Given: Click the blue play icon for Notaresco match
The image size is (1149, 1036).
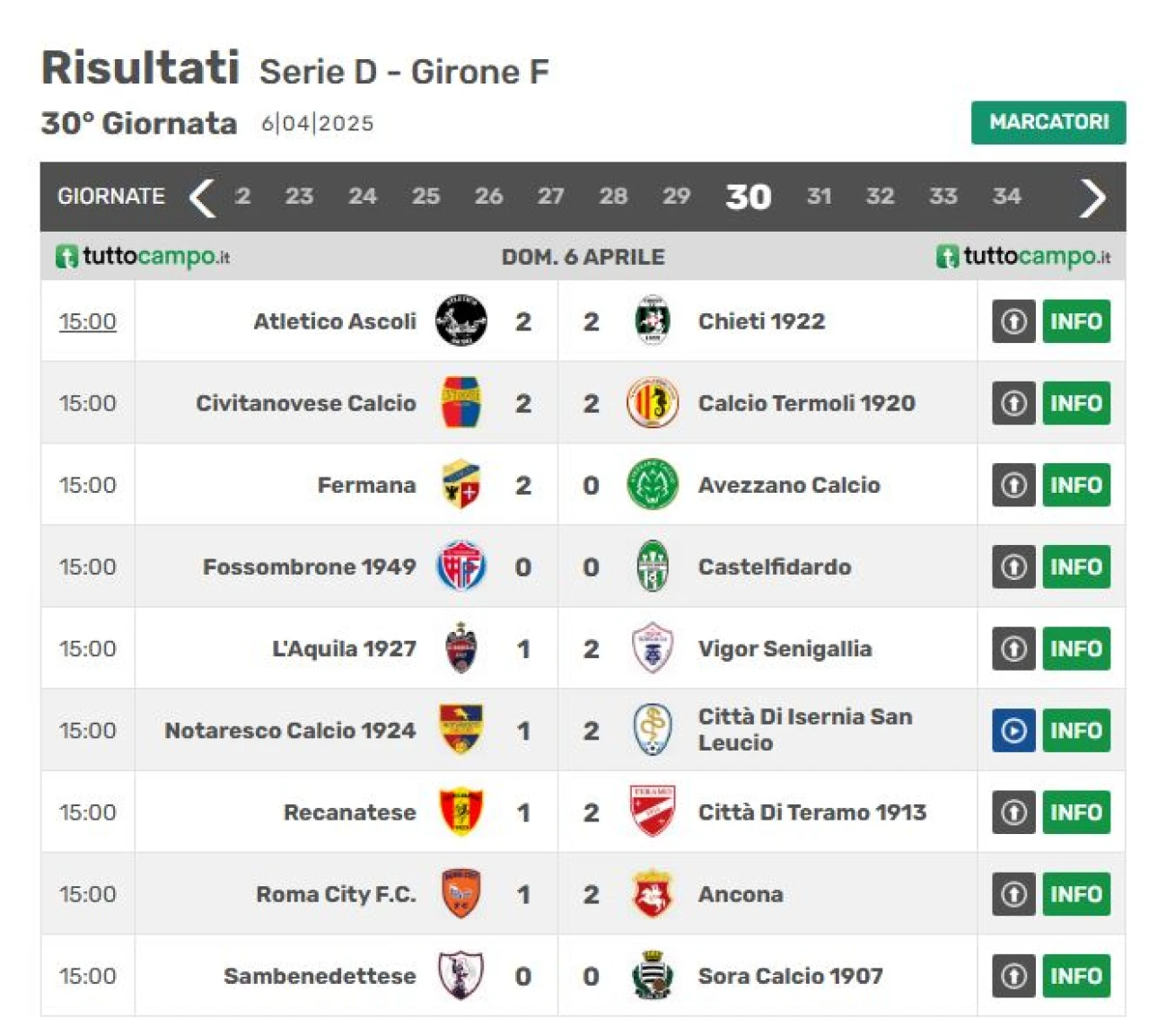Looking at the screenshot, I should click(1013, 731).
